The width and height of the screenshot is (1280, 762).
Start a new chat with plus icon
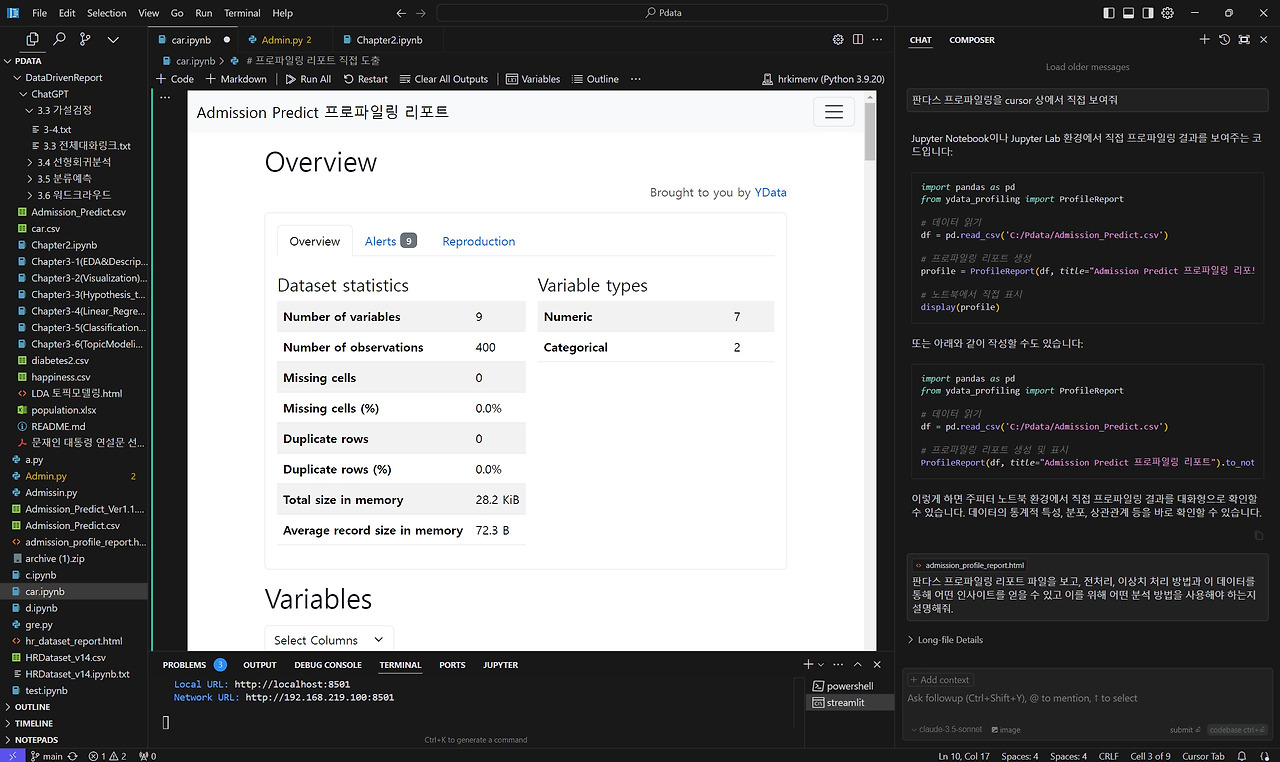1204,40
